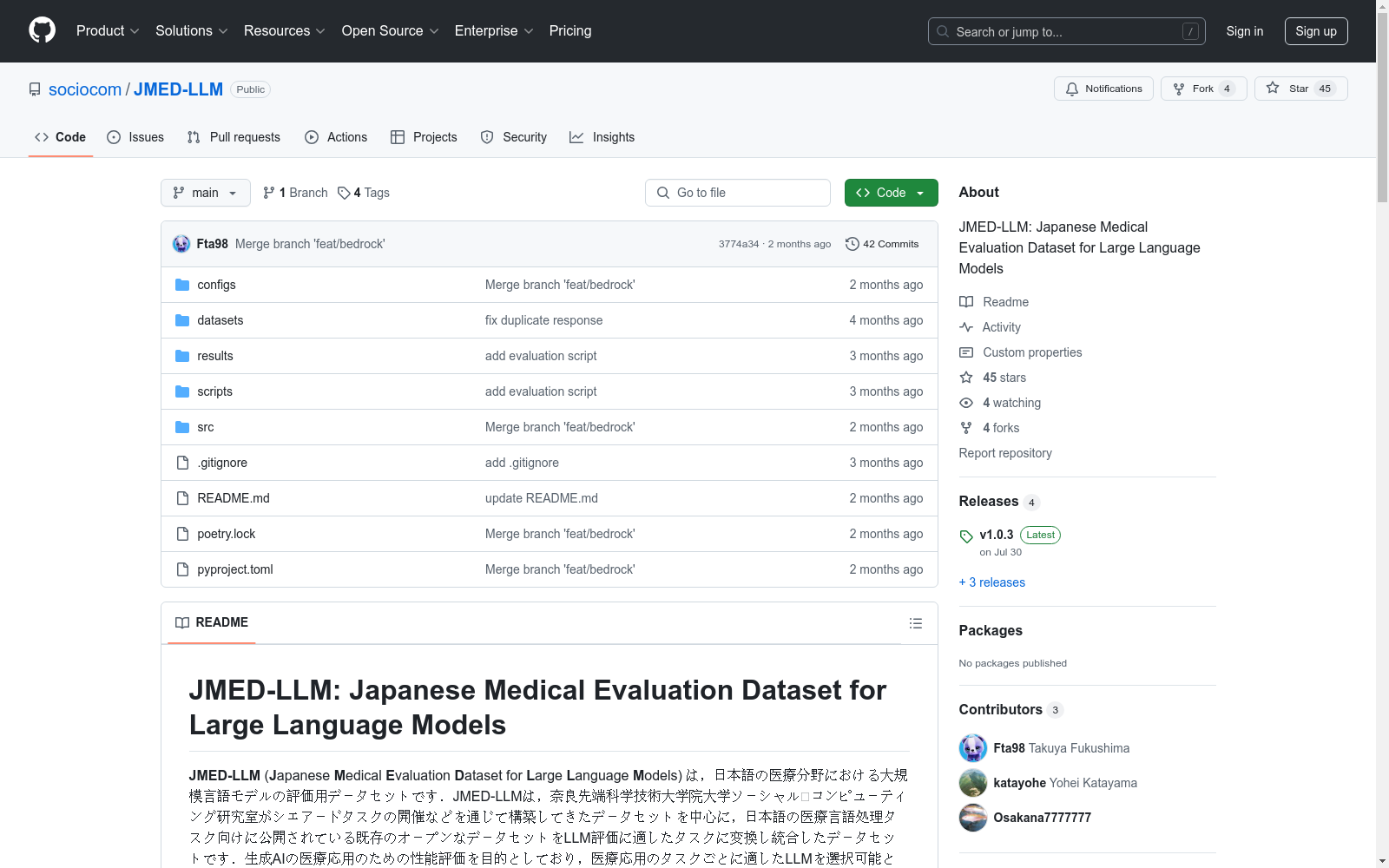Click the datasets folder icon
This screenshot has width=1389, height=868.
click(x=182, y=320)
